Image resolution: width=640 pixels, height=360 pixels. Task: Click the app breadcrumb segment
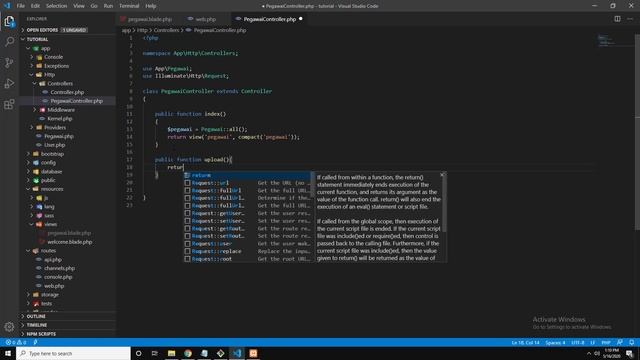tap(126, 30)
